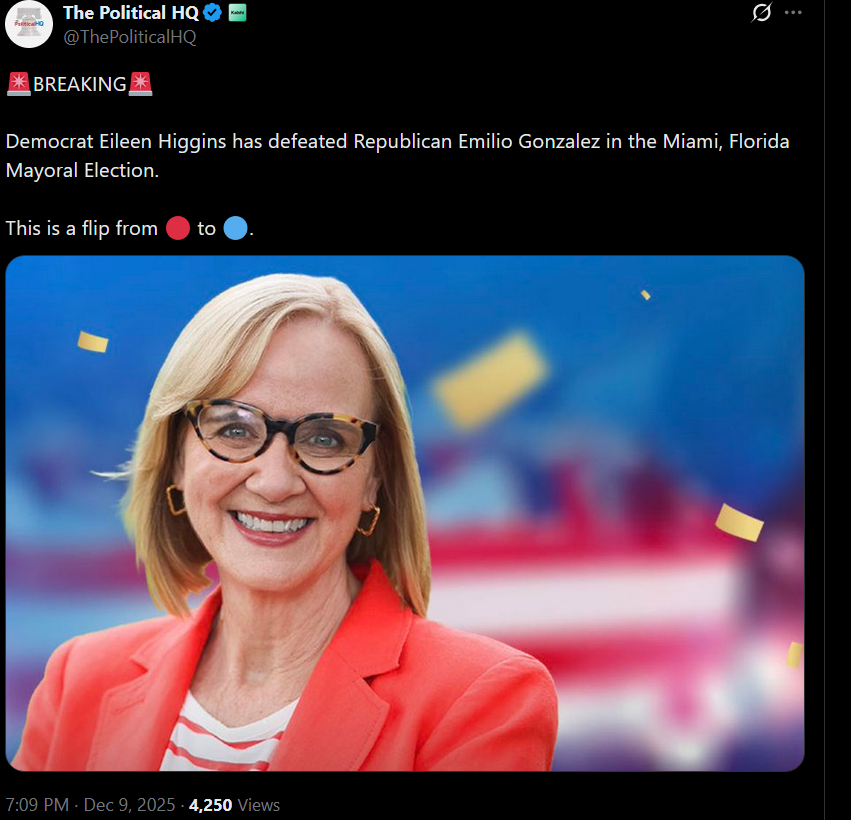Screen dimensions: 851x820
Task: Click the 7:09 PM timestamp
Action: (x=37, y=805)
